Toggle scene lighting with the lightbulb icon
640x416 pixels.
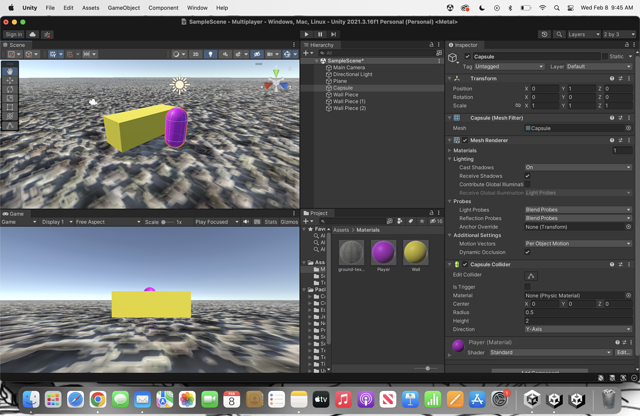tap(210, 54)
